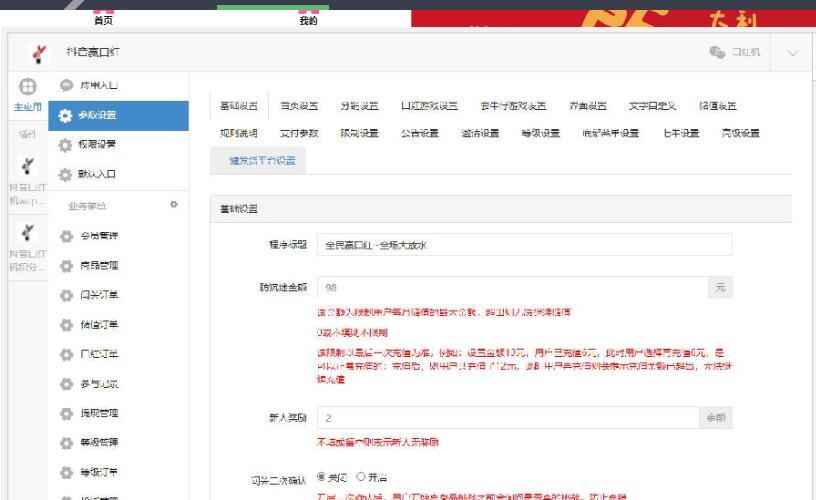Switch to the 口红游戏设置 tab

pos(429,106)
